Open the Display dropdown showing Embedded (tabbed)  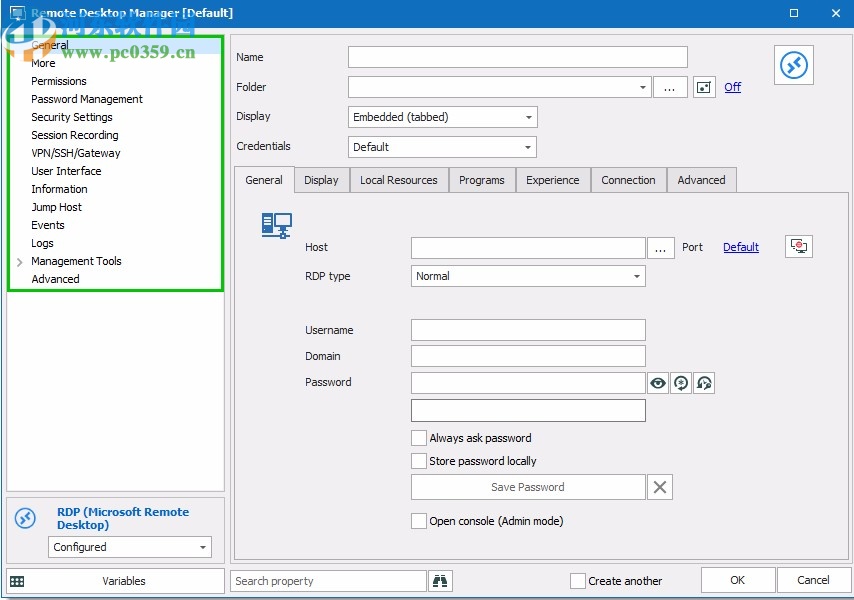coord(529,116)
